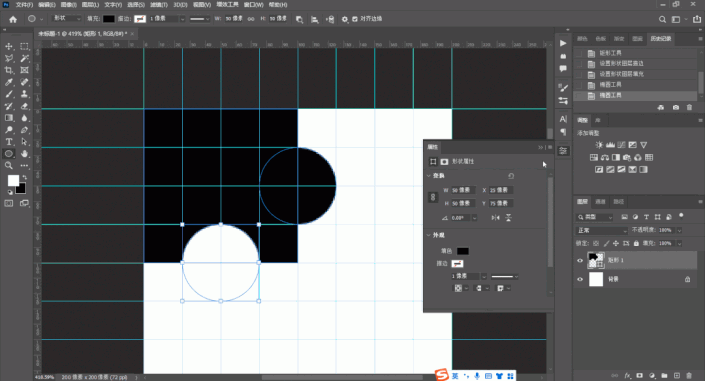
Task: Hide the 矩形 1 layer
Action: 580,260
